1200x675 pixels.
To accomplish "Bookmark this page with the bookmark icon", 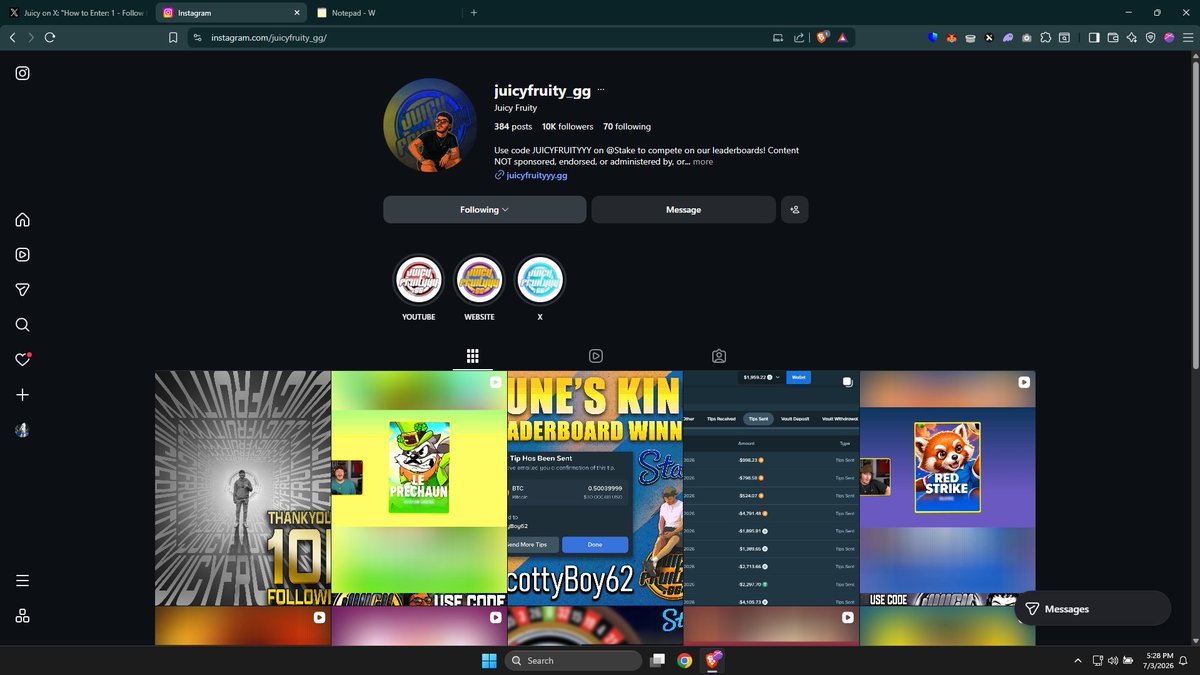I will tap(173, 37).
